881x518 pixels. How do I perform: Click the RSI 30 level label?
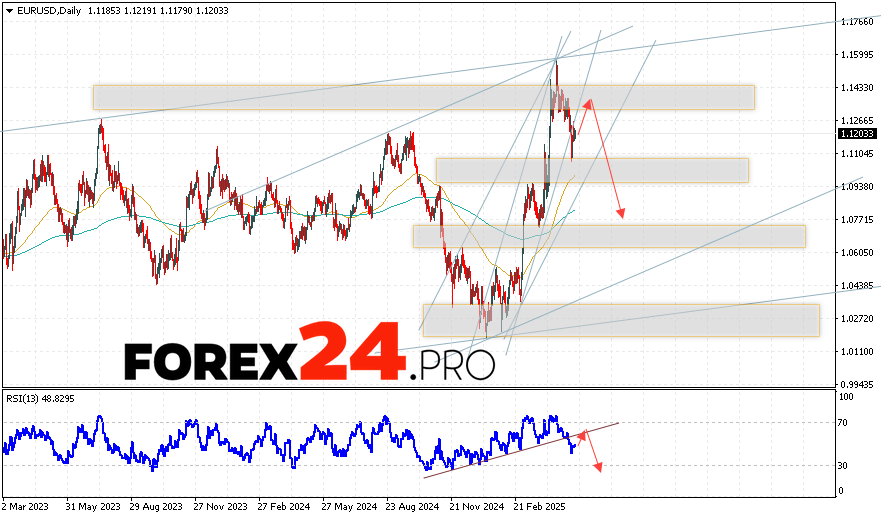845,466
